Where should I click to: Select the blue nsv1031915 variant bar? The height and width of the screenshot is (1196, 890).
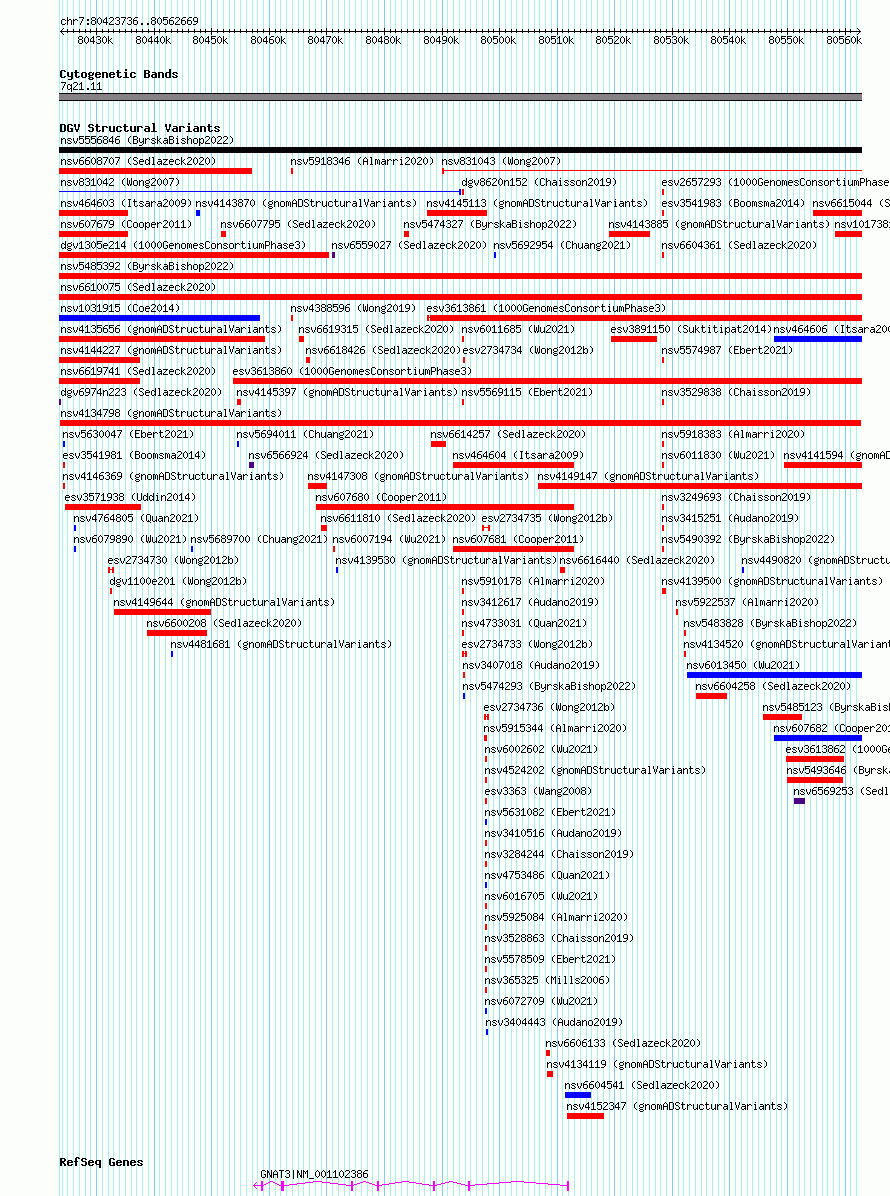[x=159, y=318]
